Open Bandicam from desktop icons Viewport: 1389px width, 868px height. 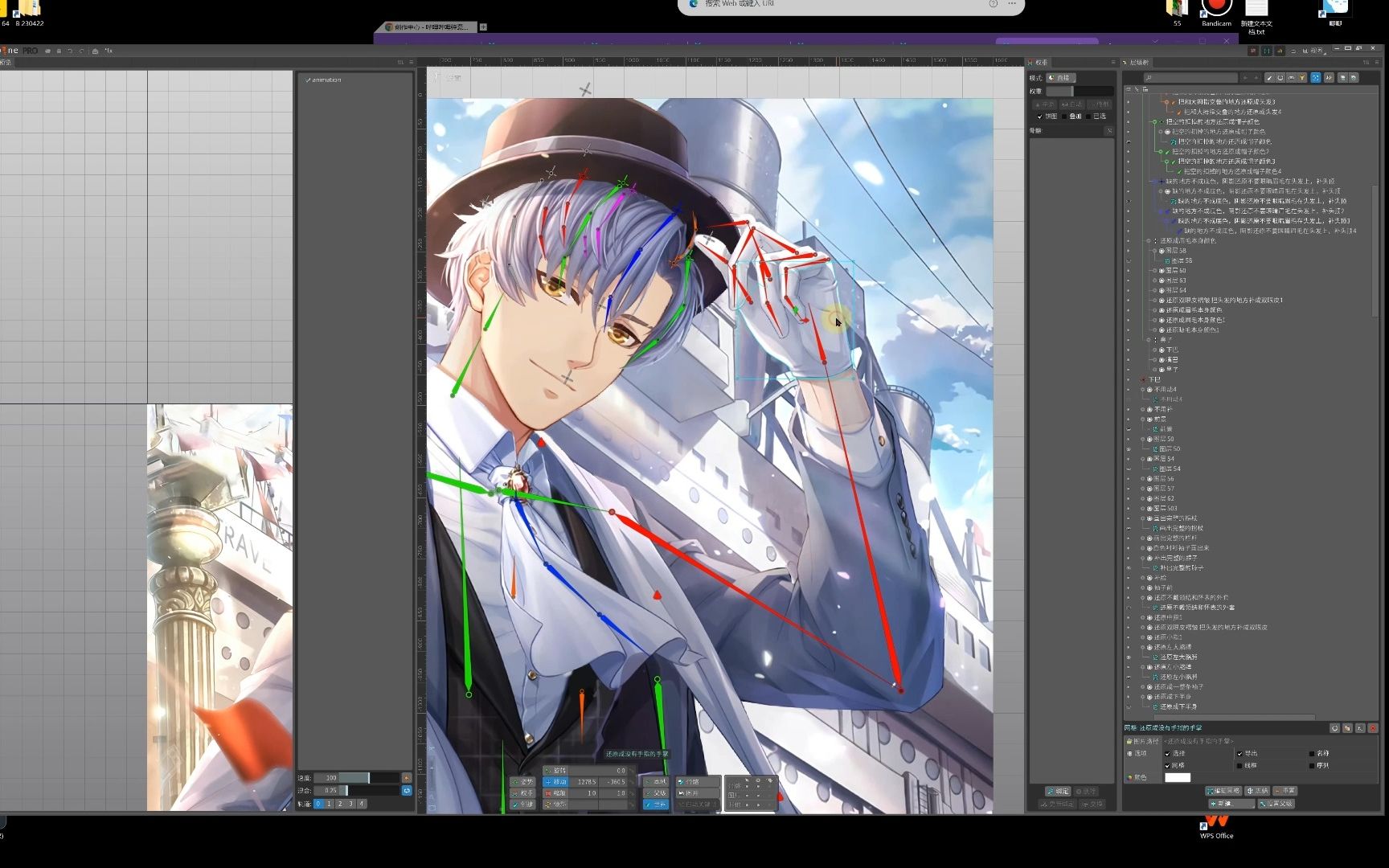1216,12
